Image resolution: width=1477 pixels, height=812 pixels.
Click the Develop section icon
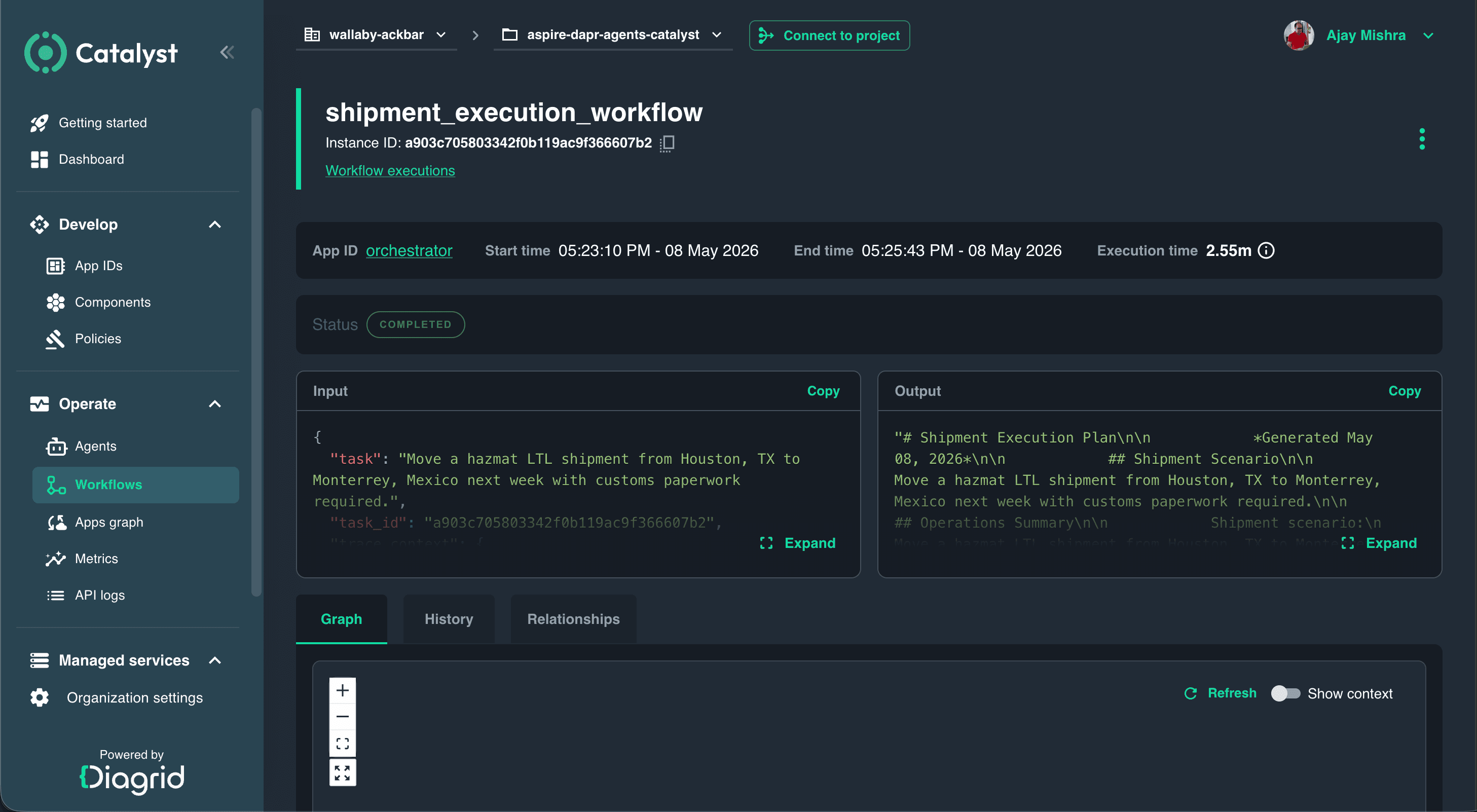[39, 224]
